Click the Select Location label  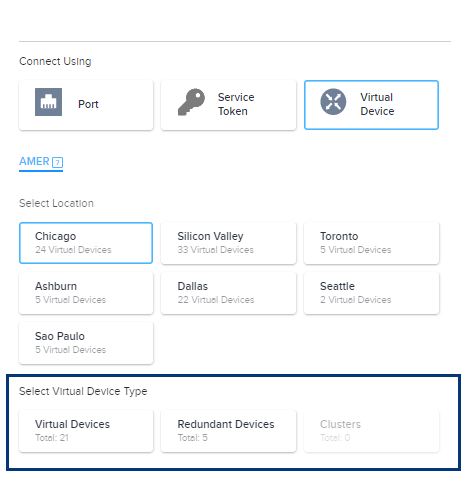click(56, 203)
